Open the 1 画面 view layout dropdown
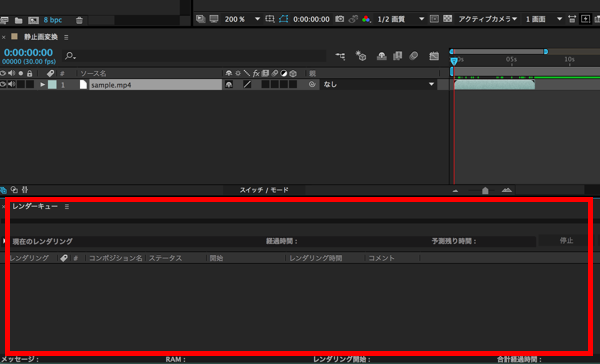Viewport: 600px width, 364px height. point(543,19)
